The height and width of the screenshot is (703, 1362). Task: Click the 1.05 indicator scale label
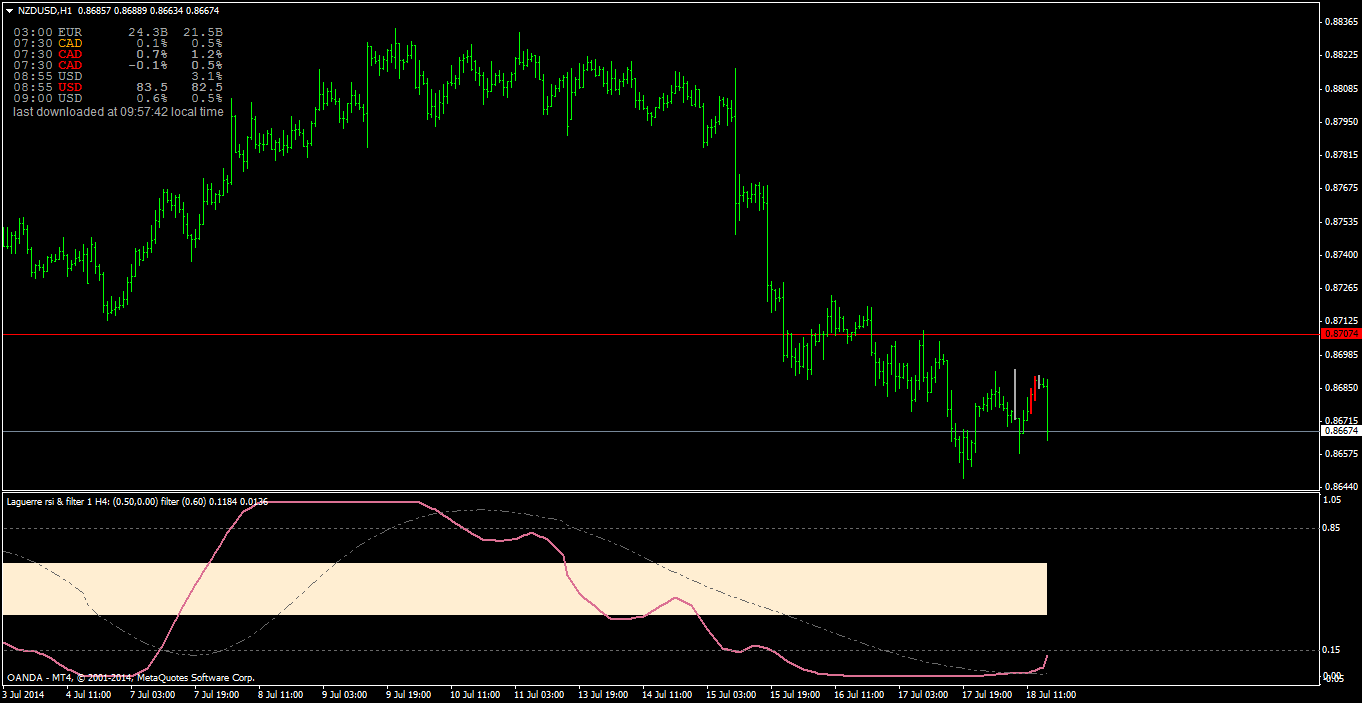click(x=1332, y=499)
